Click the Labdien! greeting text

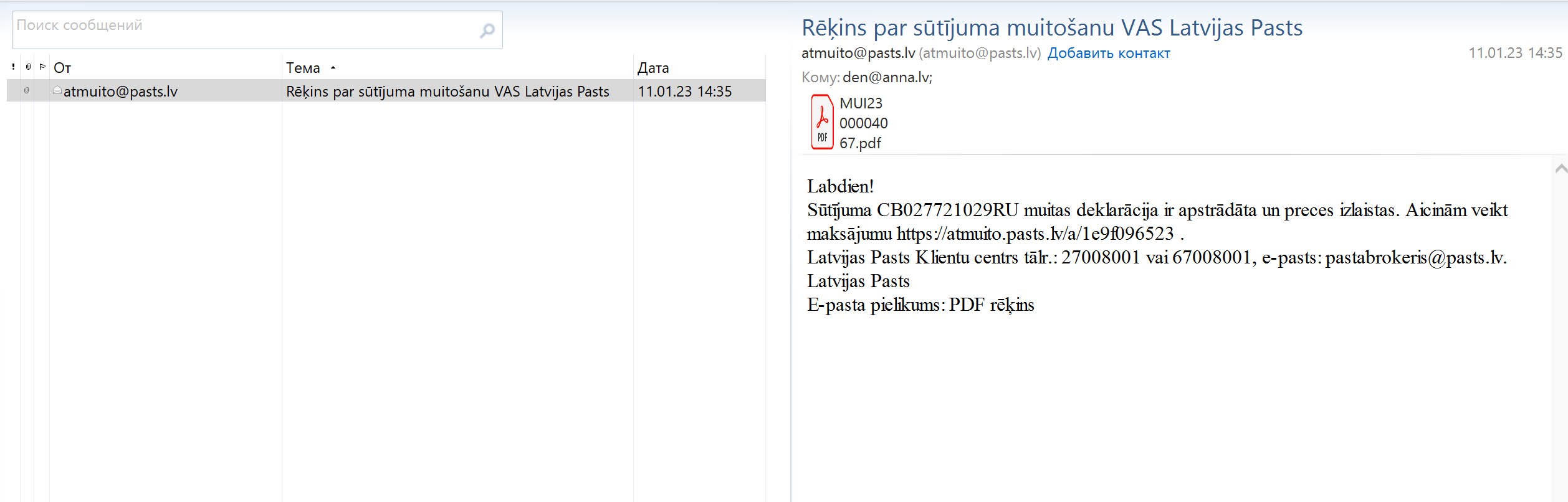[x=840, y=186]
